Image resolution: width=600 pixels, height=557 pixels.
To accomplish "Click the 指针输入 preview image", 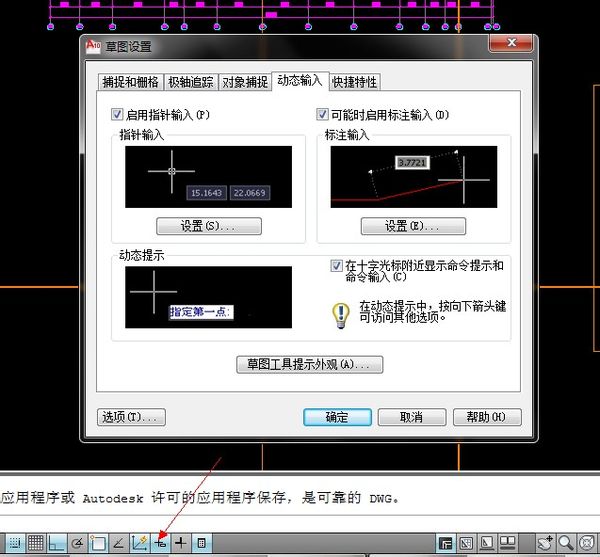I will pos(209,177).
